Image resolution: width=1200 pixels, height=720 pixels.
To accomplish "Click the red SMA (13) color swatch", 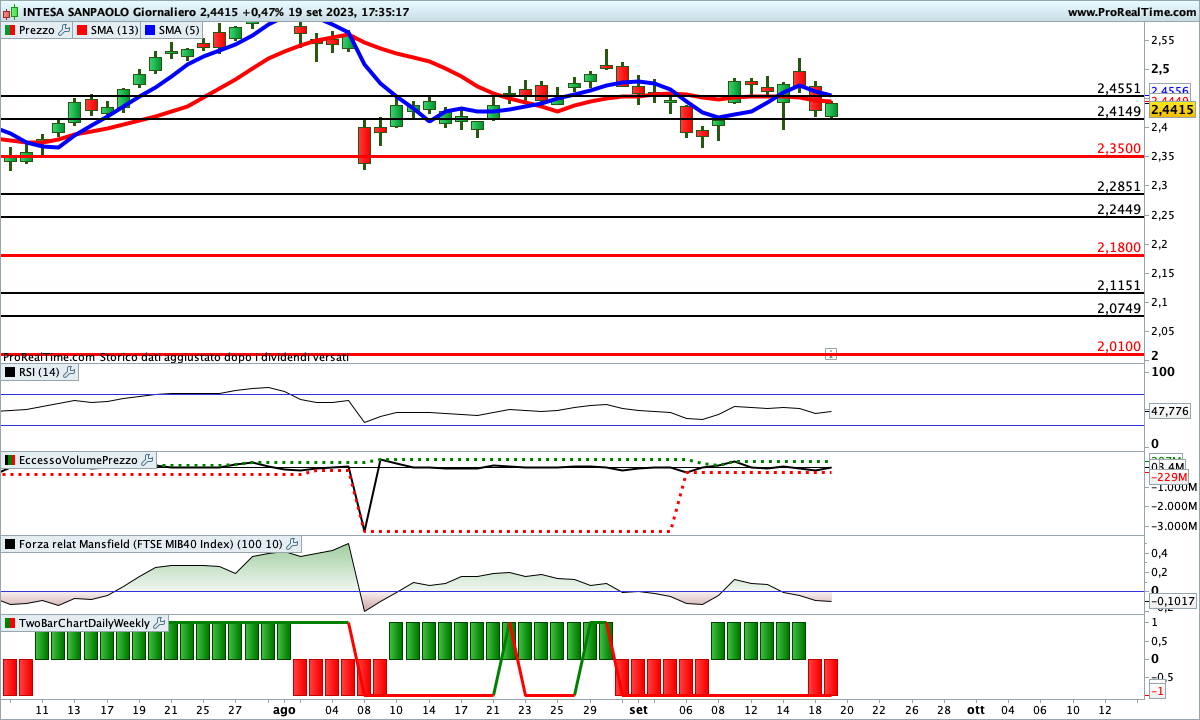I will click(x=82, y=30).
